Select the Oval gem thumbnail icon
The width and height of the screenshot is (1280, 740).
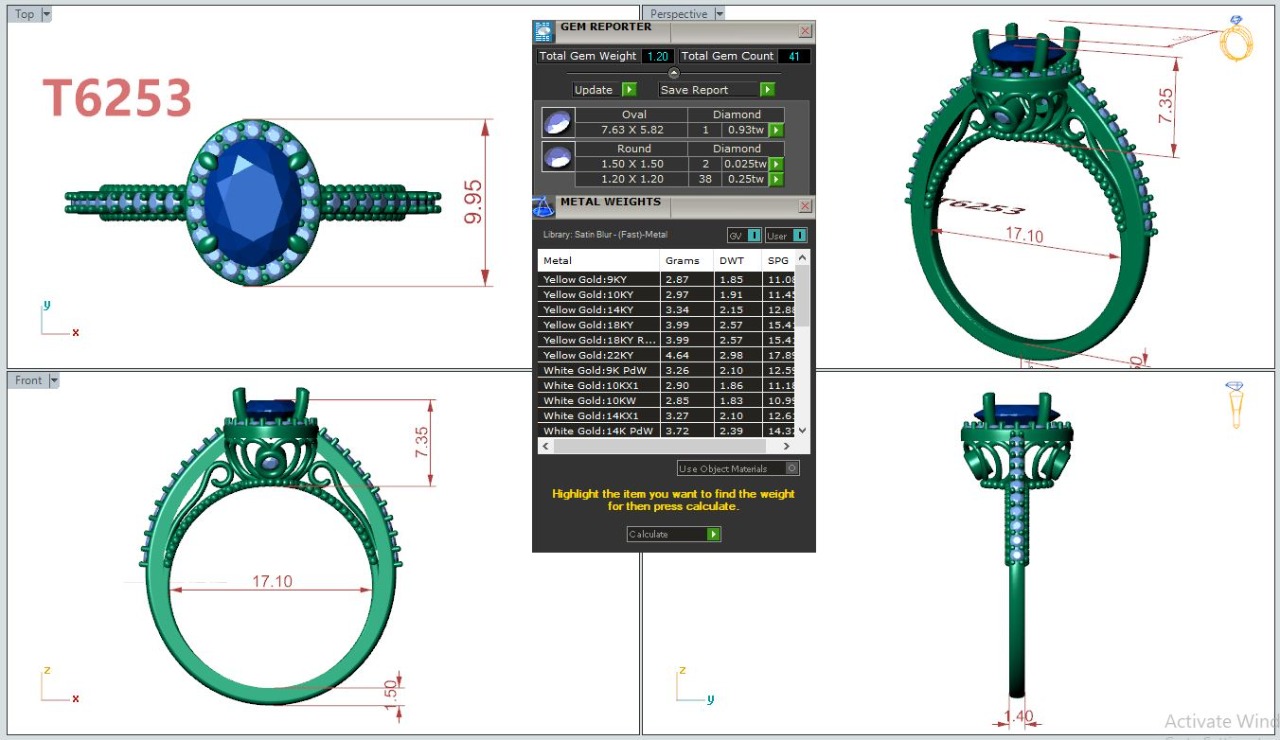[557, 123]
